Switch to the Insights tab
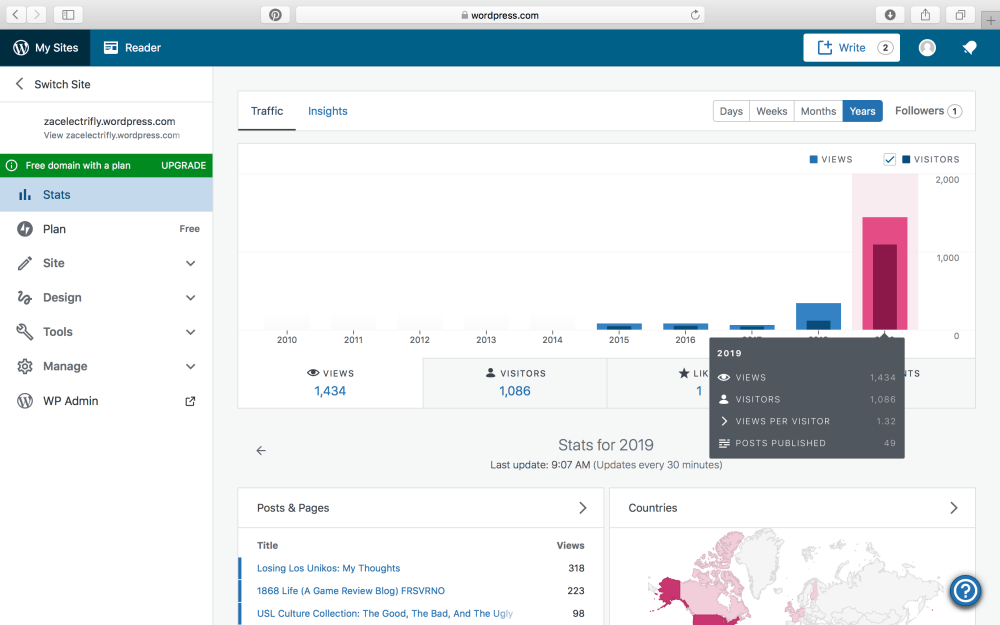Image resolution: width=1000 pixels, height=625 pixels. pyautogui.click(x=327, y=111)
